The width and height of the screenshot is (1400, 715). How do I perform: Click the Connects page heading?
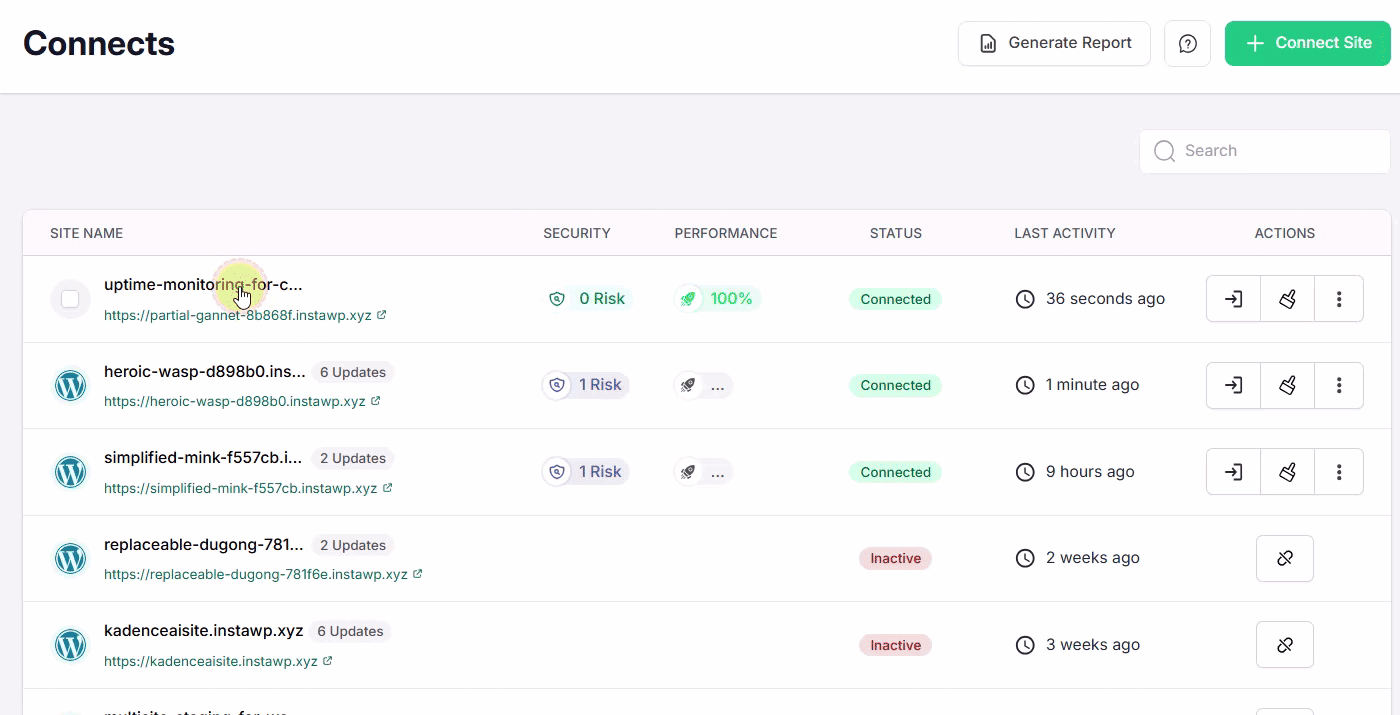pos(99,43)
